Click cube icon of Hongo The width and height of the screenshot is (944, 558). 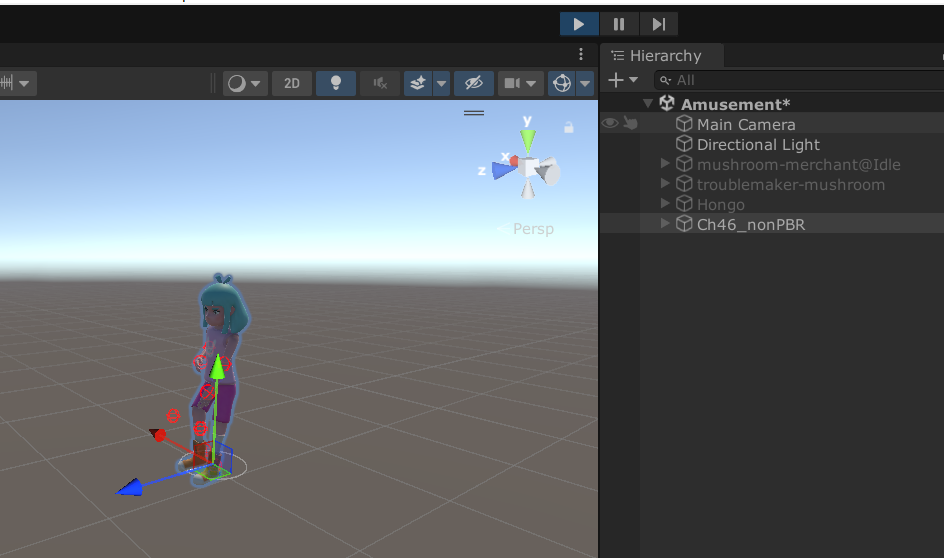684,203
